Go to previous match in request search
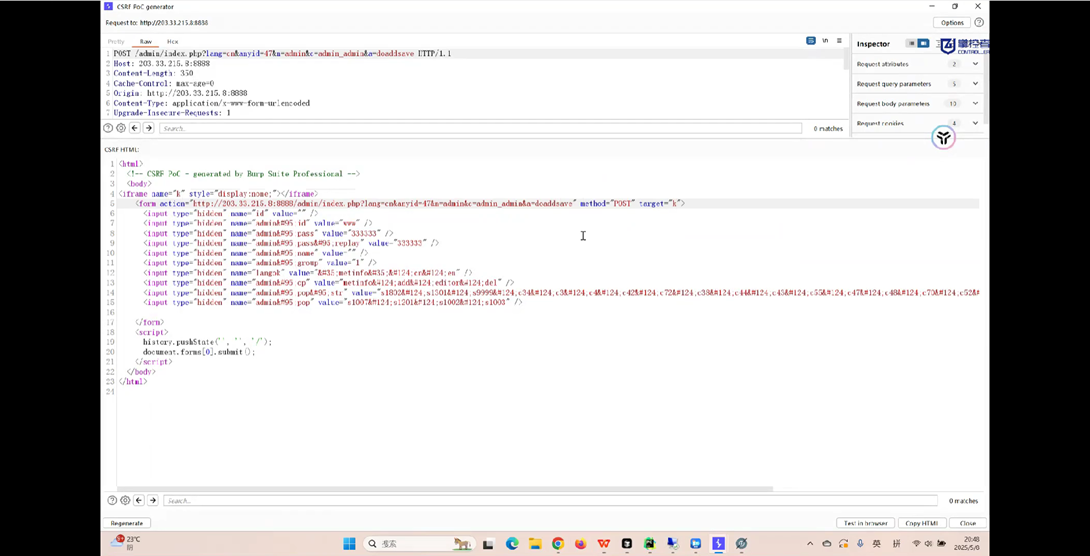The image size is (1090, 556). coord(135,128)
